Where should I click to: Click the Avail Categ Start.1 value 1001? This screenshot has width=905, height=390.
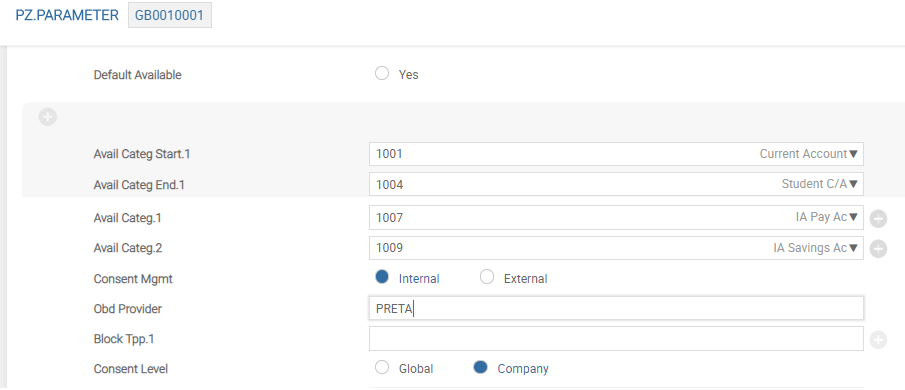389,154
